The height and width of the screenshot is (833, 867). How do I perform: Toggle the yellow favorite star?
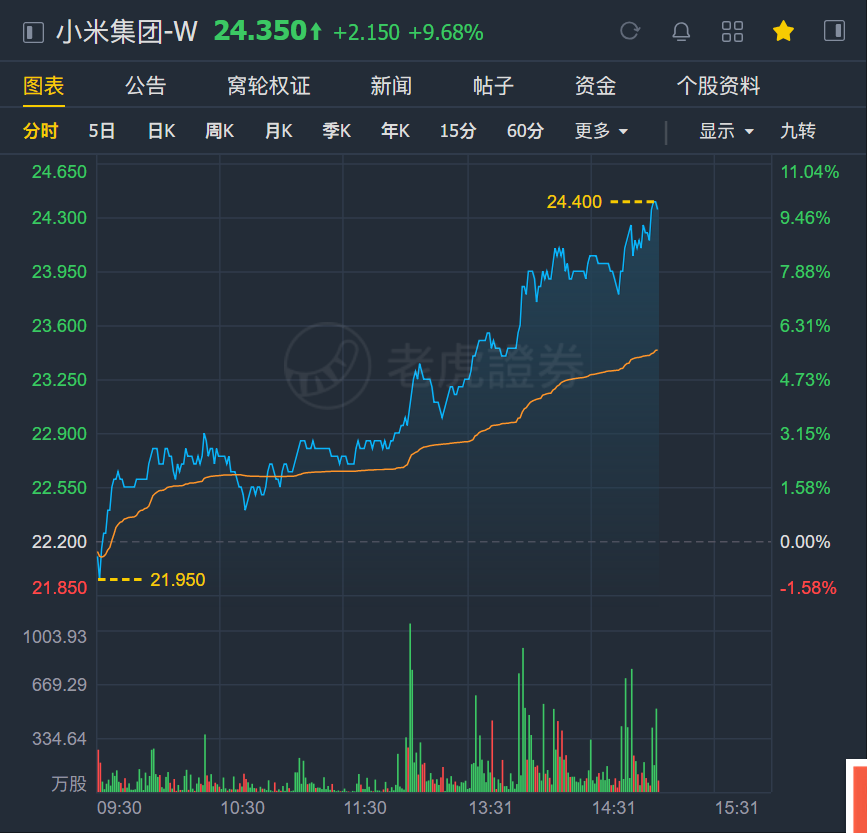coord(783,31)
